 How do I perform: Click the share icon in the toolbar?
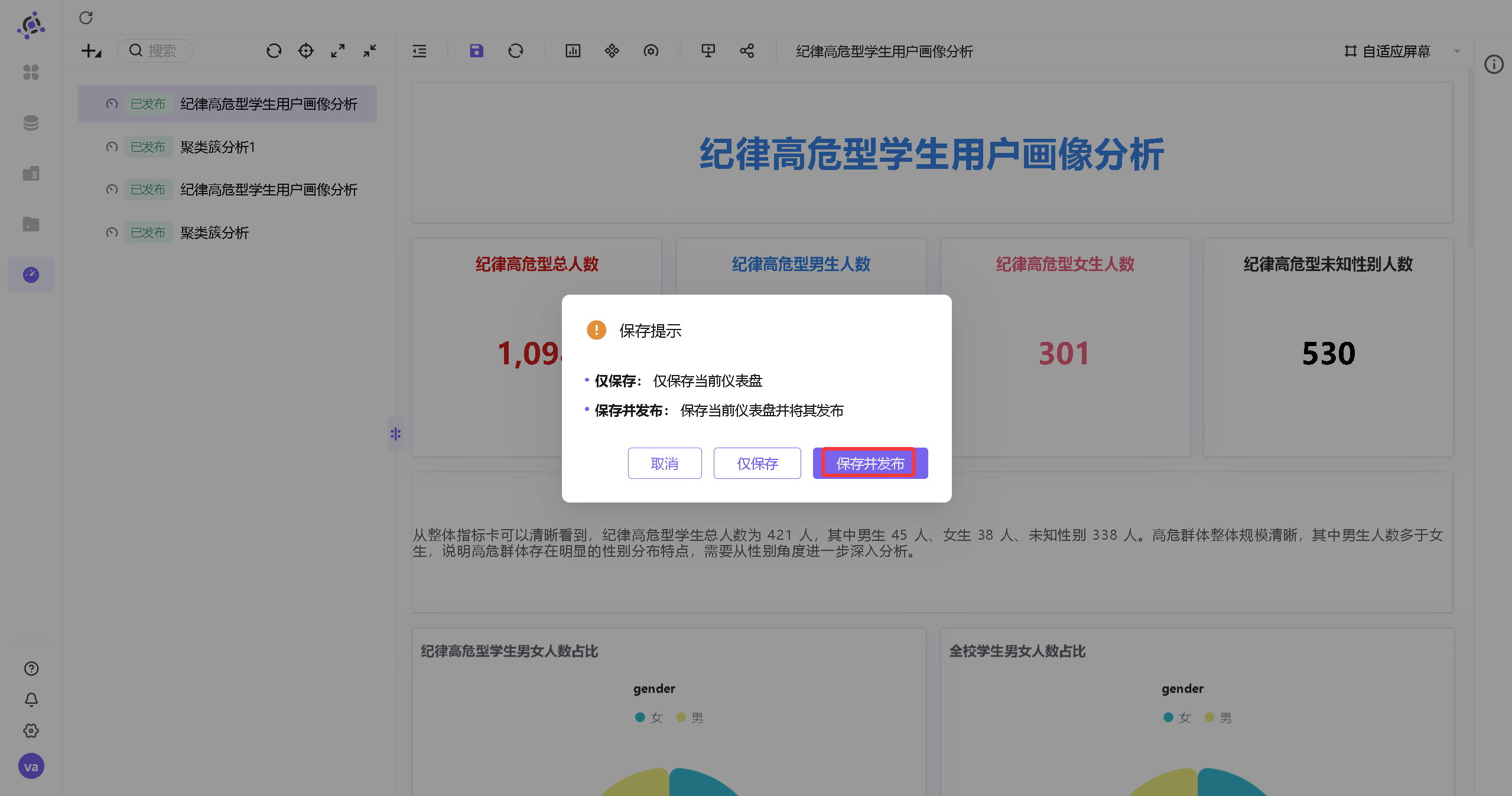pos(747,51)
